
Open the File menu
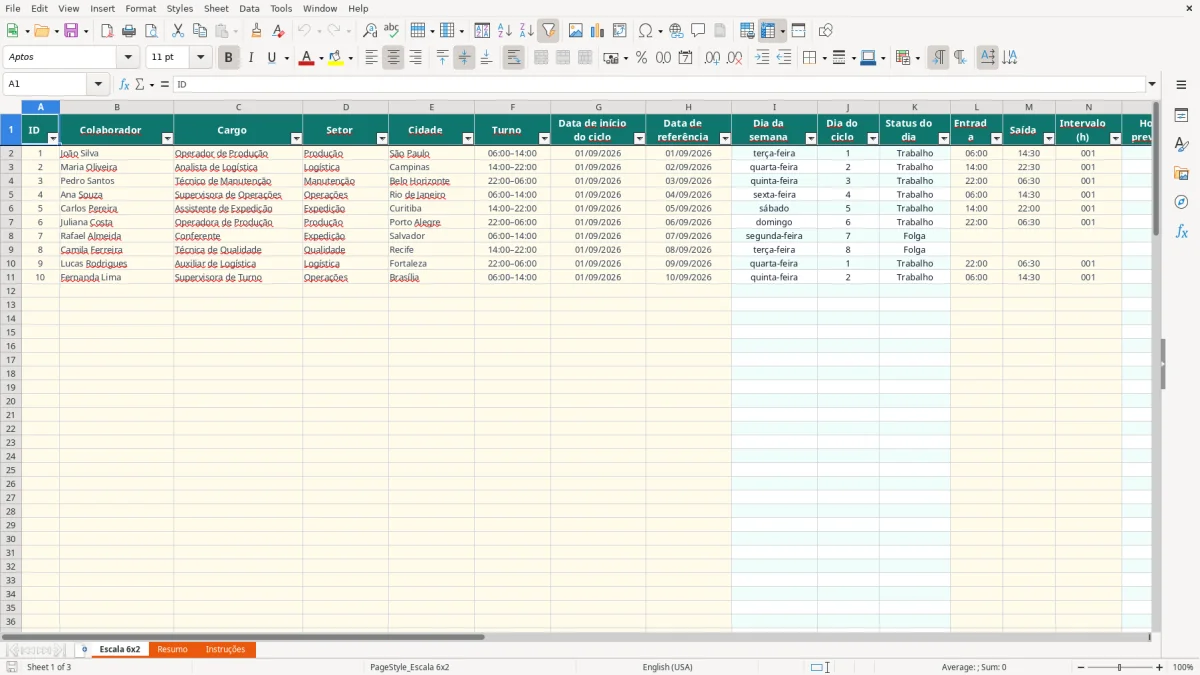click(x=13, y=8)
